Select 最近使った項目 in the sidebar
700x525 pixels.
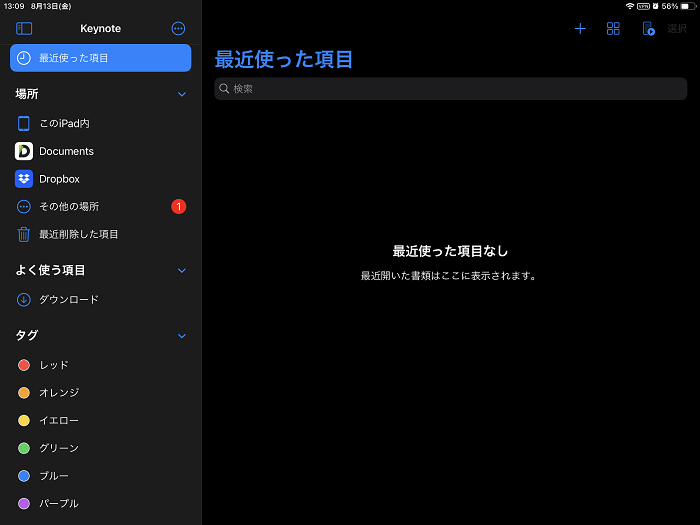100,58
